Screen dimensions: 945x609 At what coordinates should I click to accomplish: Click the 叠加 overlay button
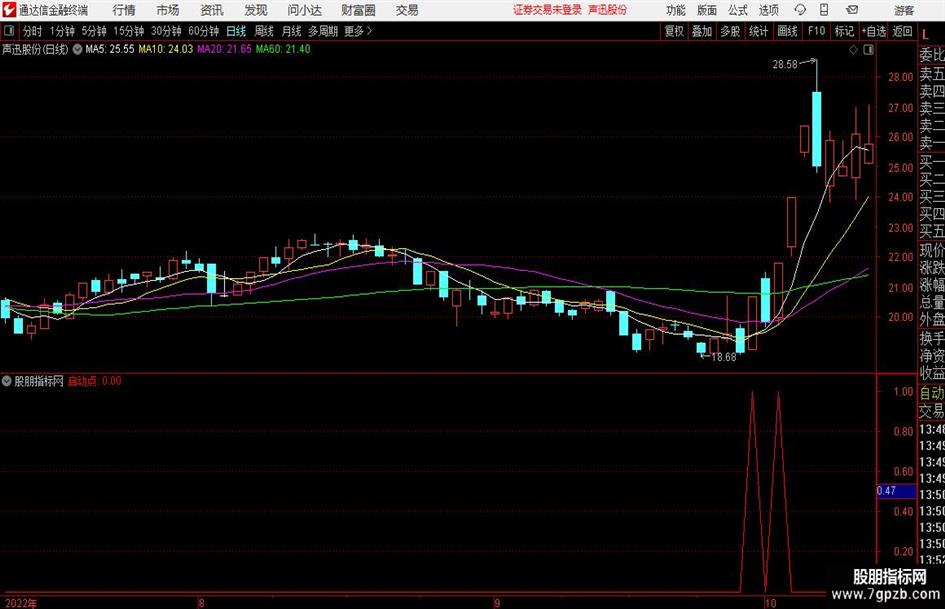[x=702, y=31]
